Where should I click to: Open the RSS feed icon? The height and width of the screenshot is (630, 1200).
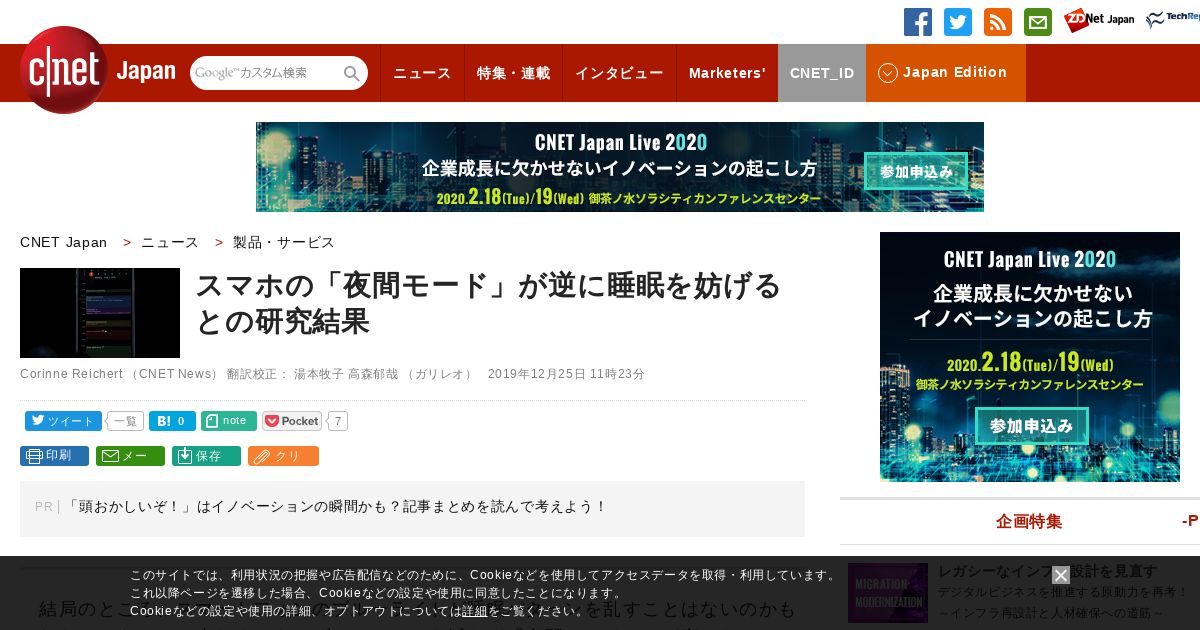point(998,22)
